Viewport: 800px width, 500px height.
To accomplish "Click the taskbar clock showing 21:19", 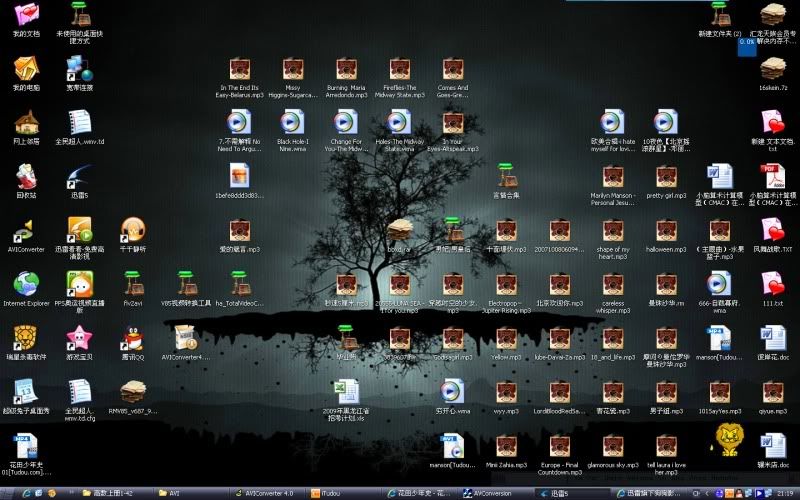I will [x=785, y=493].
